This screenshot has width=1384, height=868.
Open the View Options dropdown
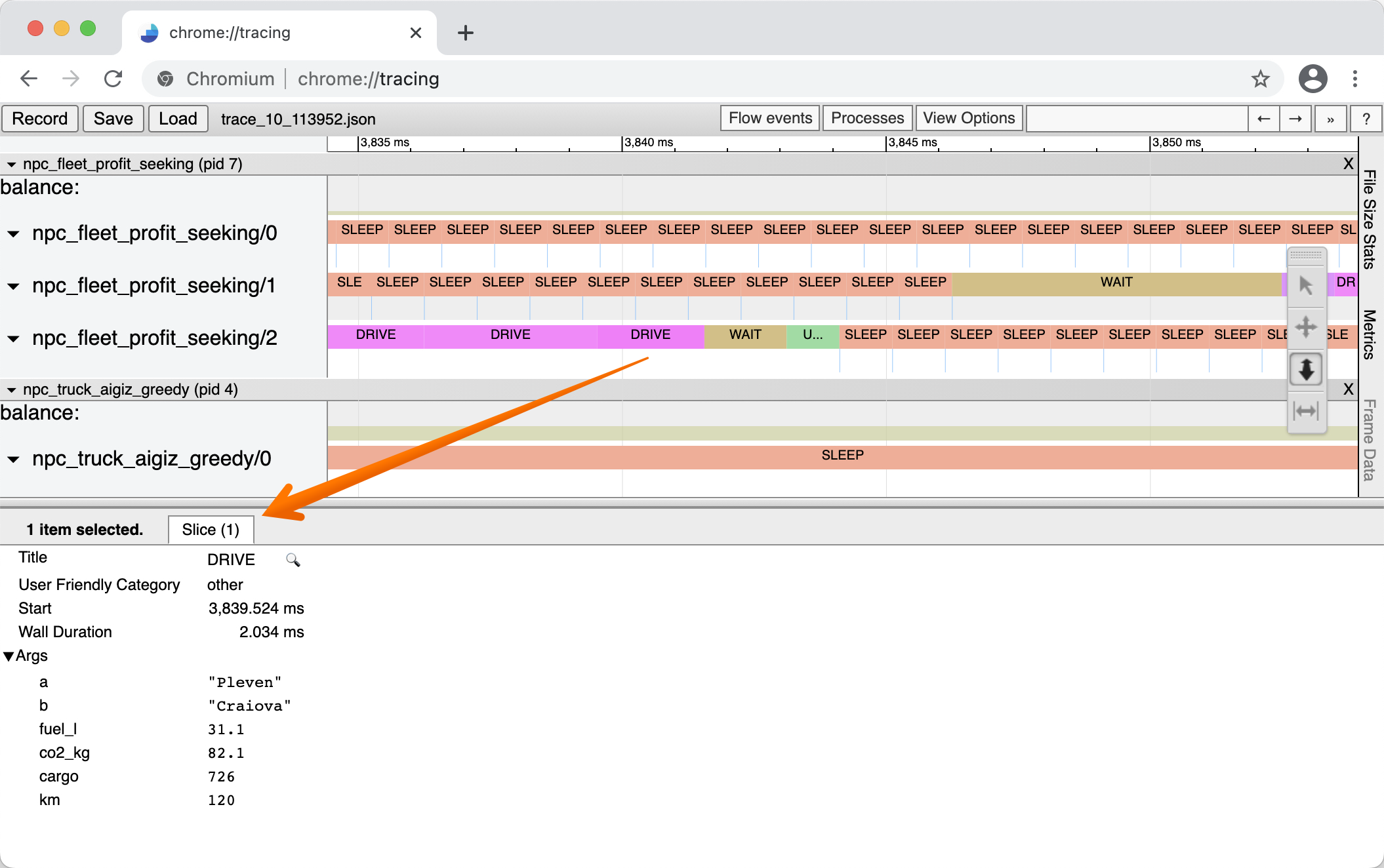pos(968,118)
